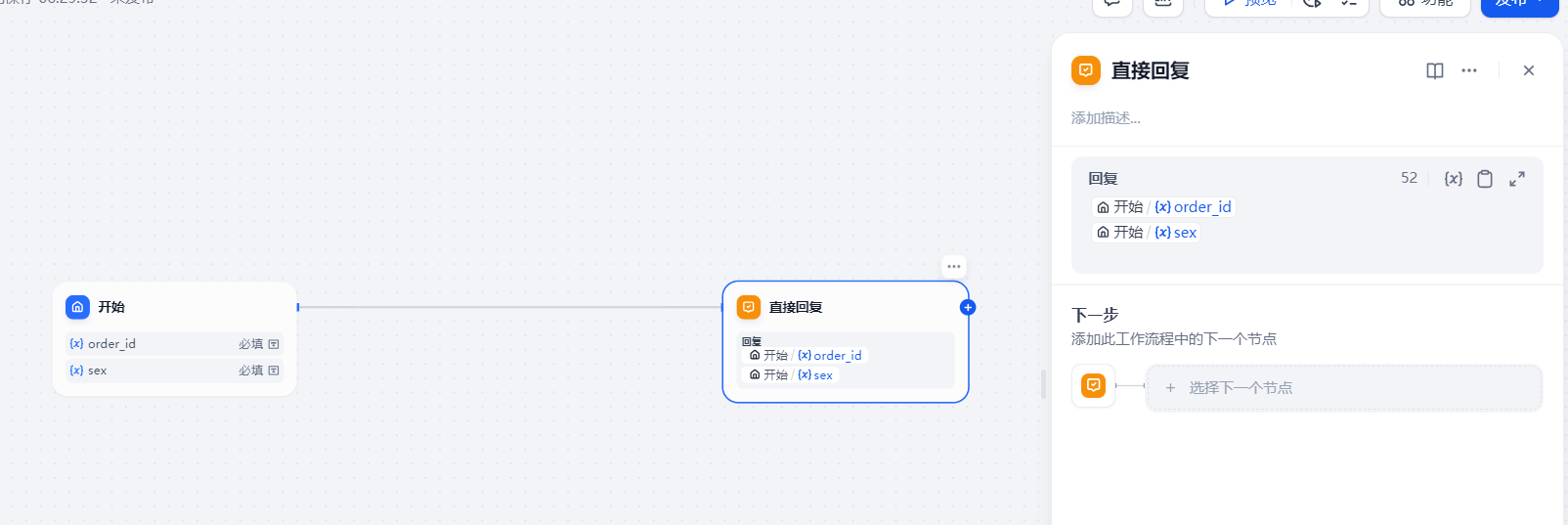The width and height of the screenshot is (1568, 525).
Task: Open the blue 发布 publish menu
Action: (x=1518, y=4)
